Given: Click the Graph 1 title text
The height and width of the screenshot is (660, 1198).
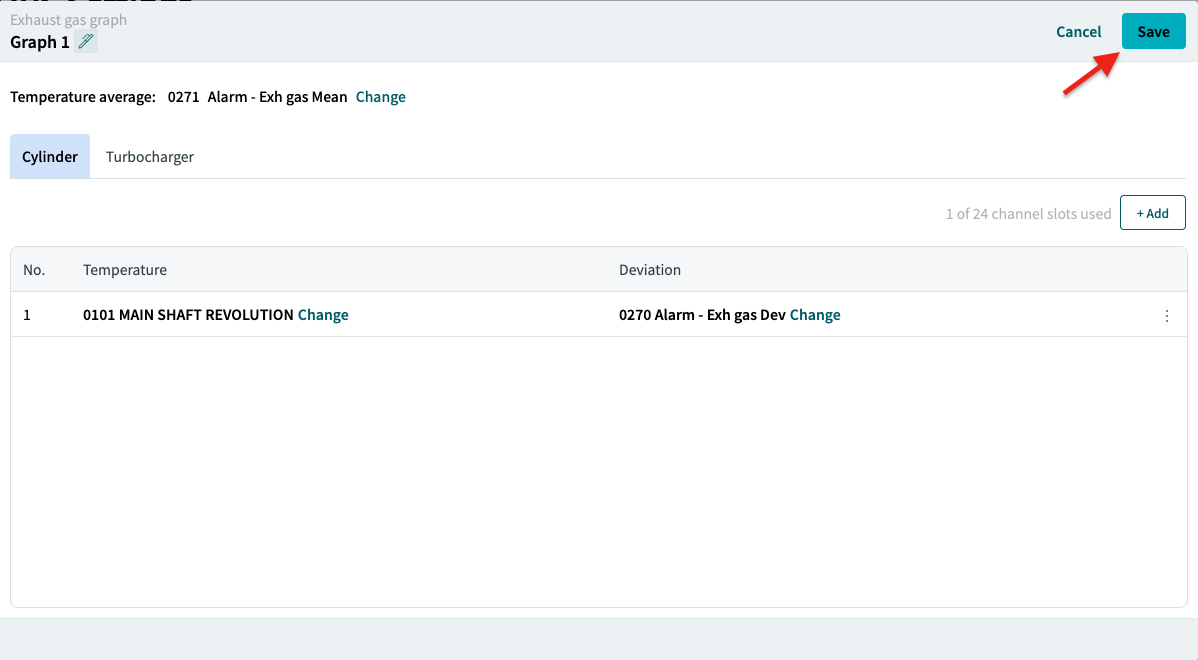Looking at the screenshot, I should pos(40,42).
